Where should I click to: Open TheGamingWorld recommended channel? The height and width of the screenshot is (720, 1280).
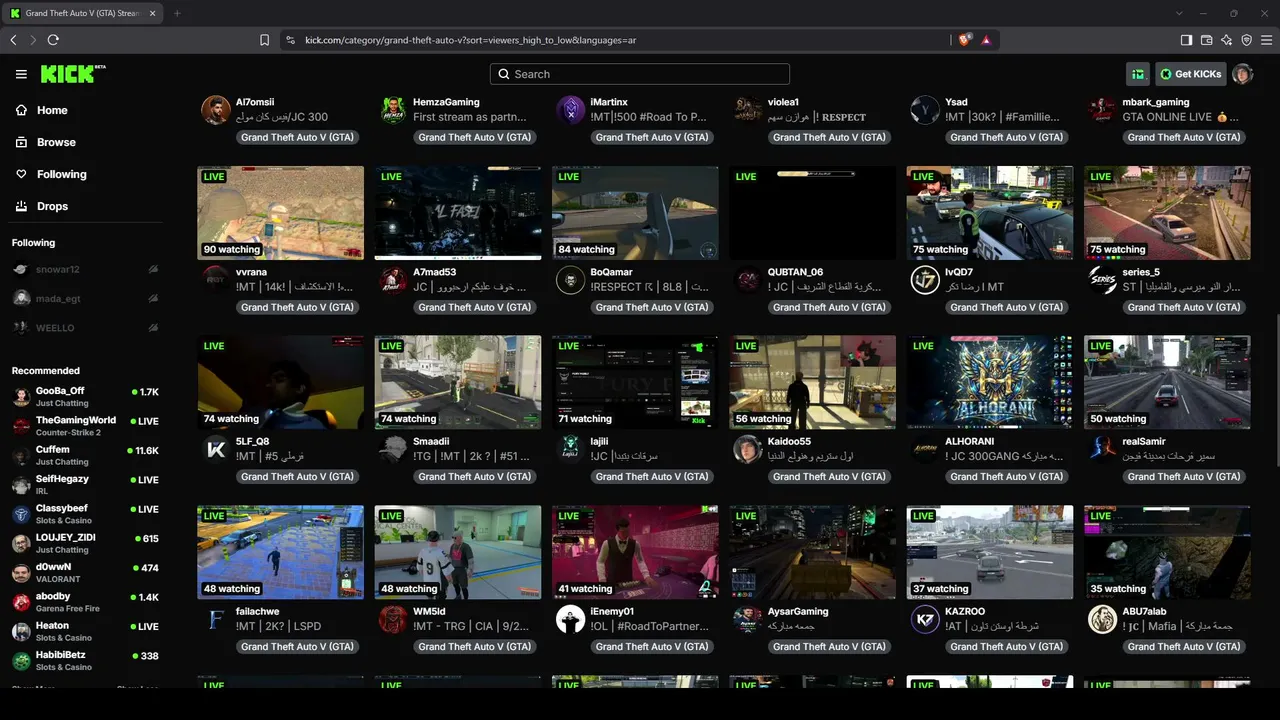coord(85,426)
